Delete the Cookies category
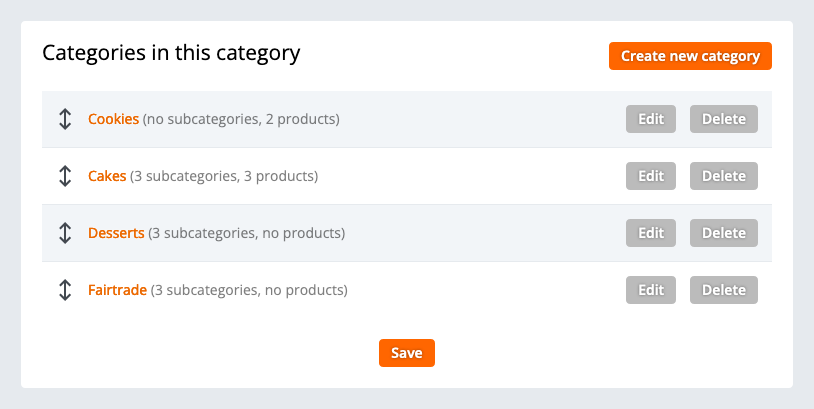This screenshot has width=814, height=409. 724,119
